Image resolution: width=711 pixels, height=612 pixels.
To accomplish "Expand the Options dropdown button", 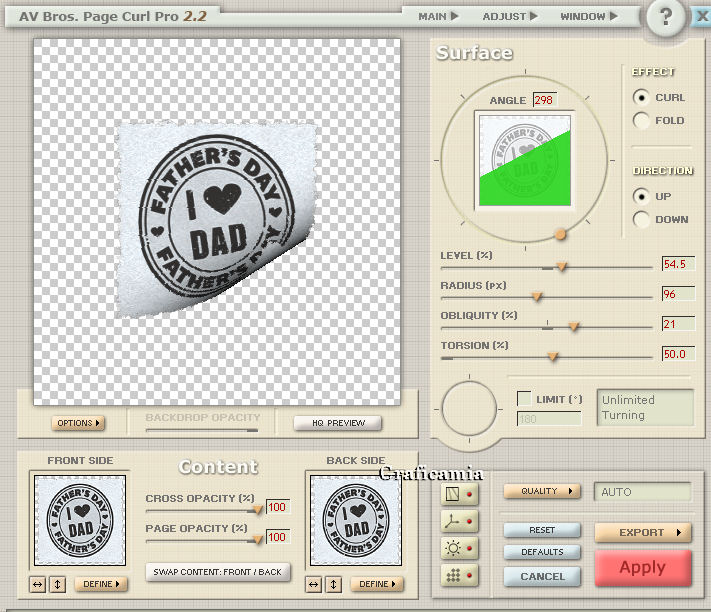I will 78,423.
